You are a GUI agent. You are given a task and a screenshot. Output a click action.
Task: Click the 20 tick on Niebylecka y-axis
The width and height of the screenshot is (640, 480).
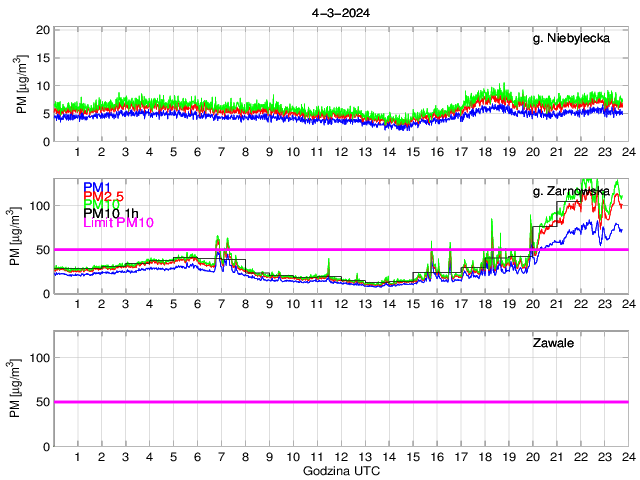click(x=43, y=30)
